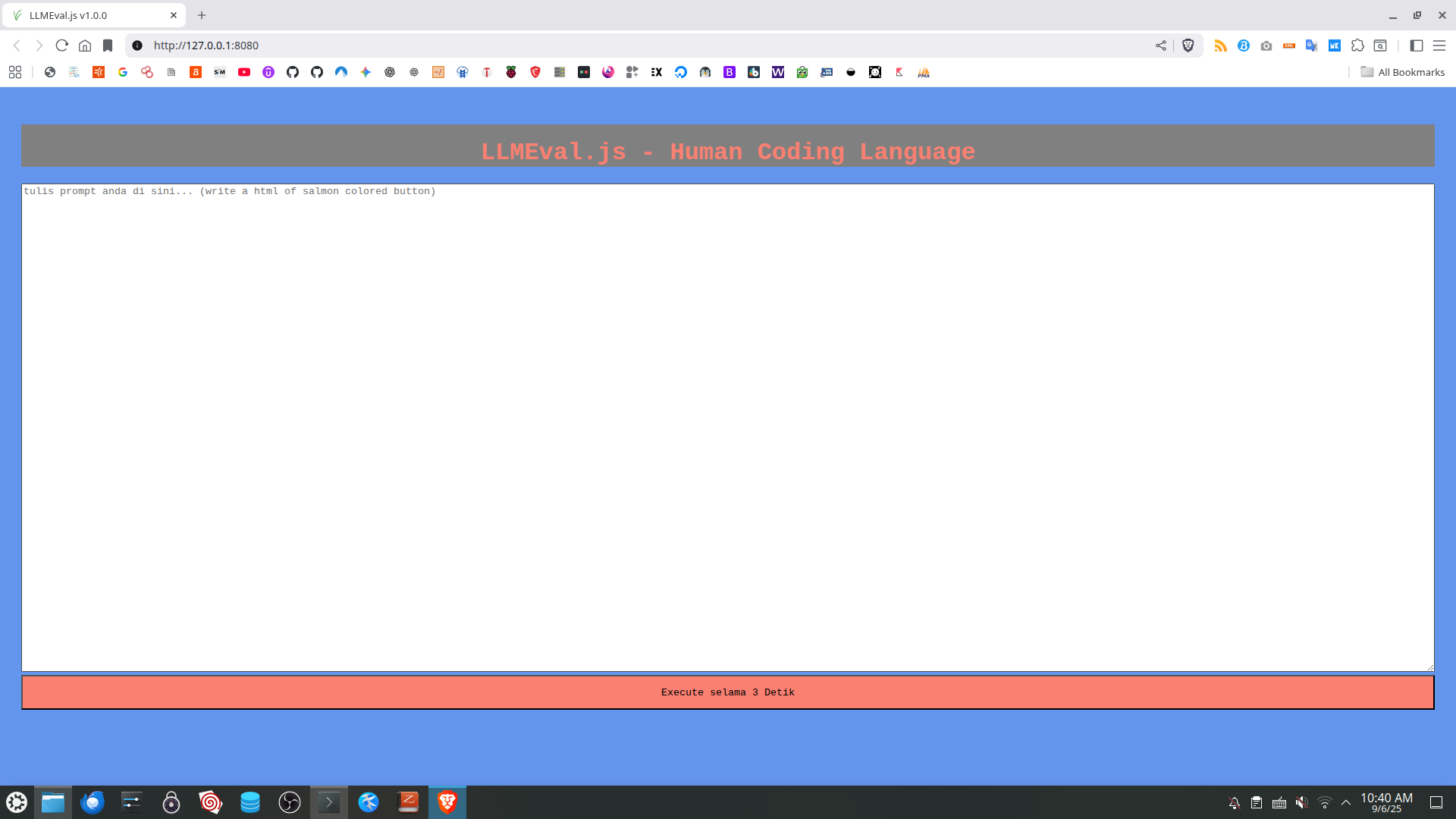Click the Brave Shields lion icon
Viewport: 1456px width, 819px height.
(x=1188, y=45)
